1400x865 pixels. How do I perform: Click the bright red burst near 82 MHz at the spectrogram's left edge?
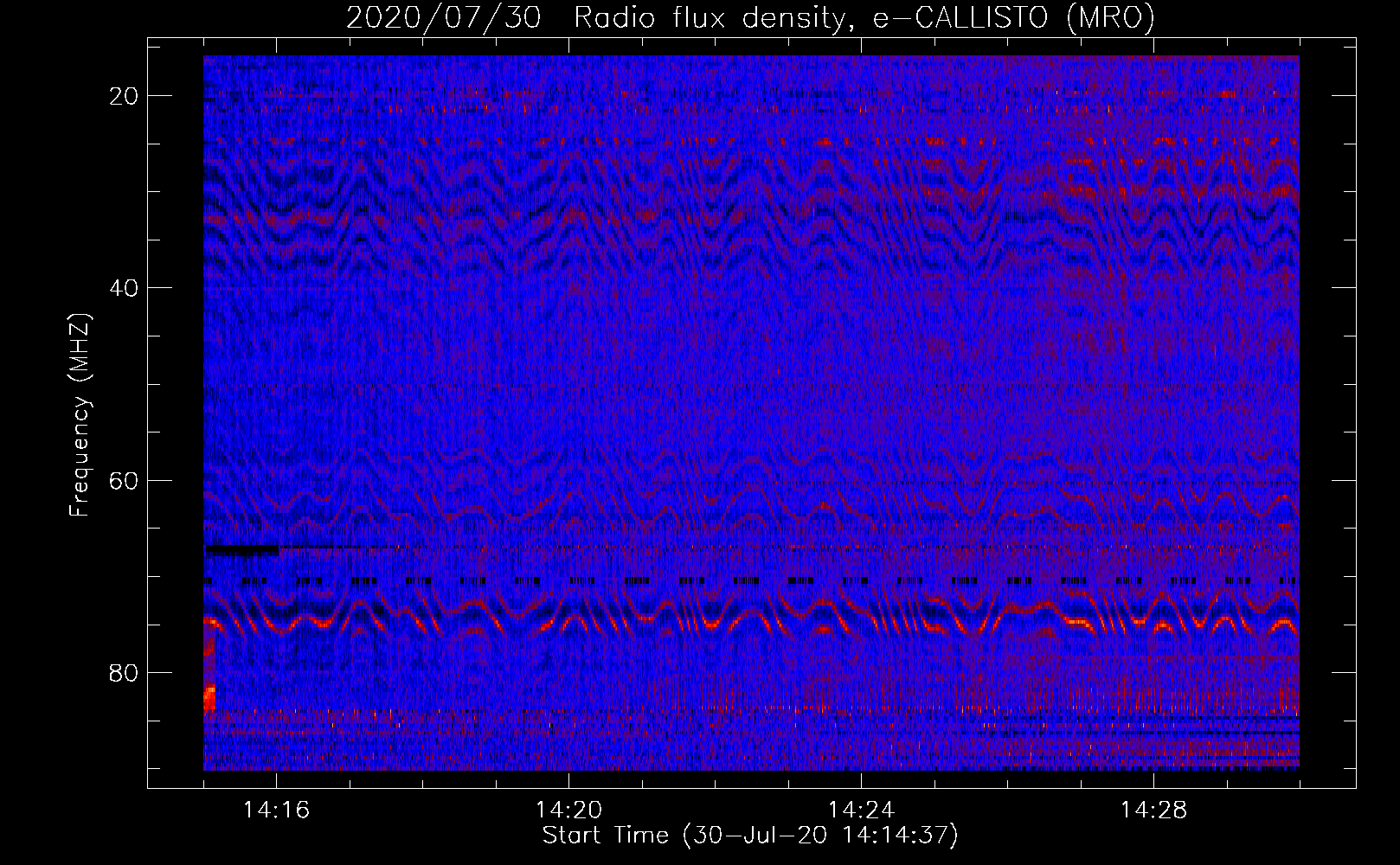click(209, 696)
